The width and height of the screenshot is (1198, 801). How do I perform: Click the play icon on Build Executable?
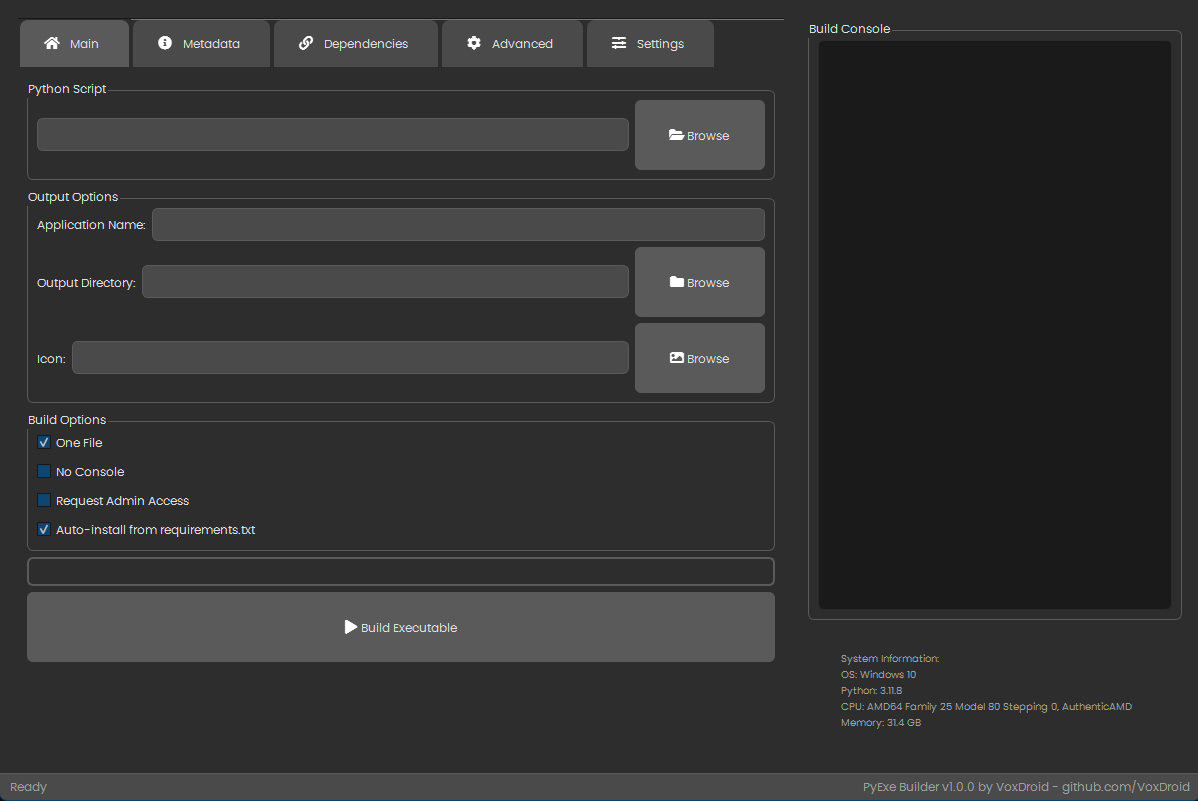coord(351,627)
